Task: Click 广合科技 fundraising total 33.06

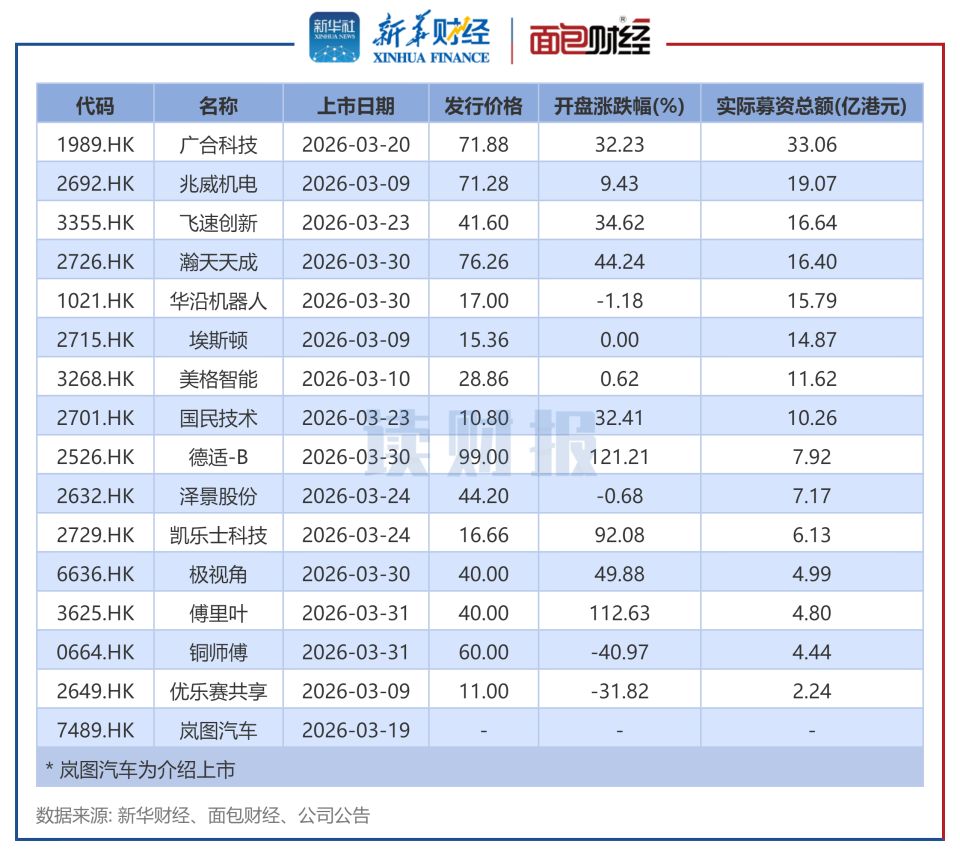Action: (812, 145)
